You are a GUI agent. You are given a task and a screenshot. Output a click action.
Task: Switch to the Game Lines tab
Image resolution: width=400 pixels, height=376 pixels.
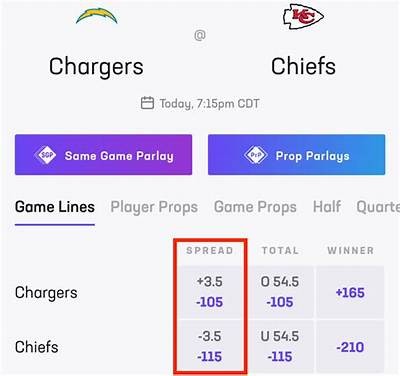click(x=55, y=207)
